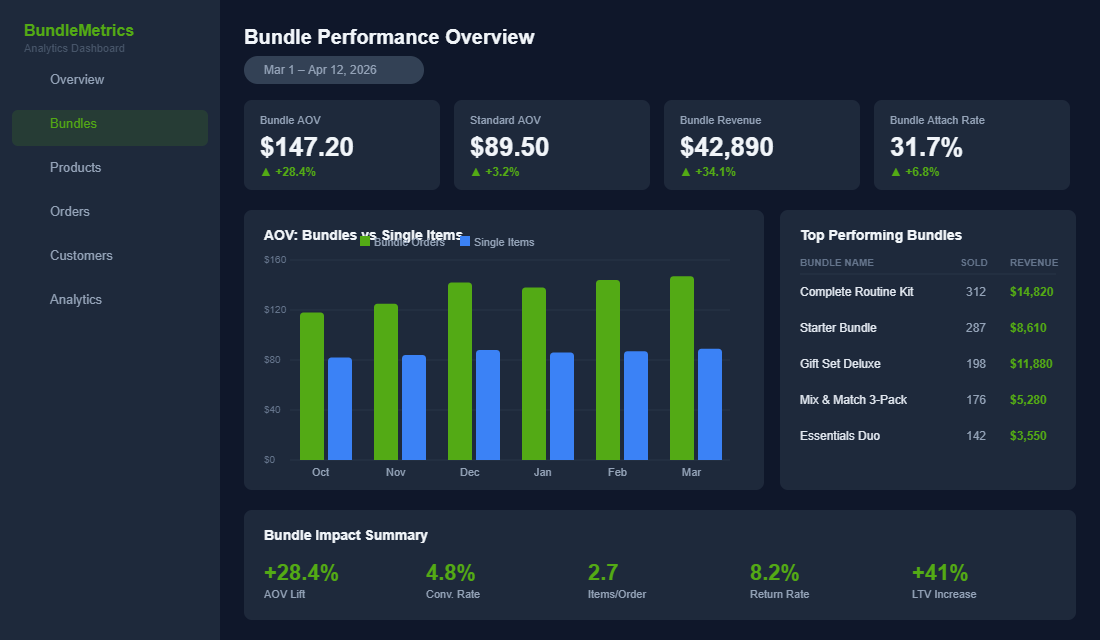Select the Mar bar in the AOV chart
This screenshot has height=640, width=1100.
(684, 370)
